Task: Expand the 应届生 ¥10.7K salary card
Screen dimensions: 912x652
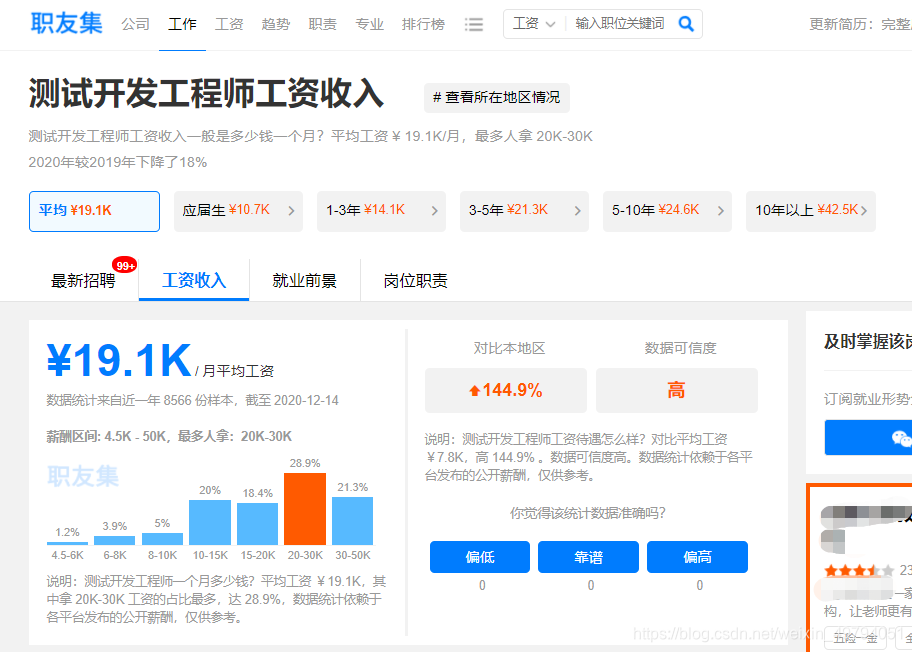Action: [238, 211]
